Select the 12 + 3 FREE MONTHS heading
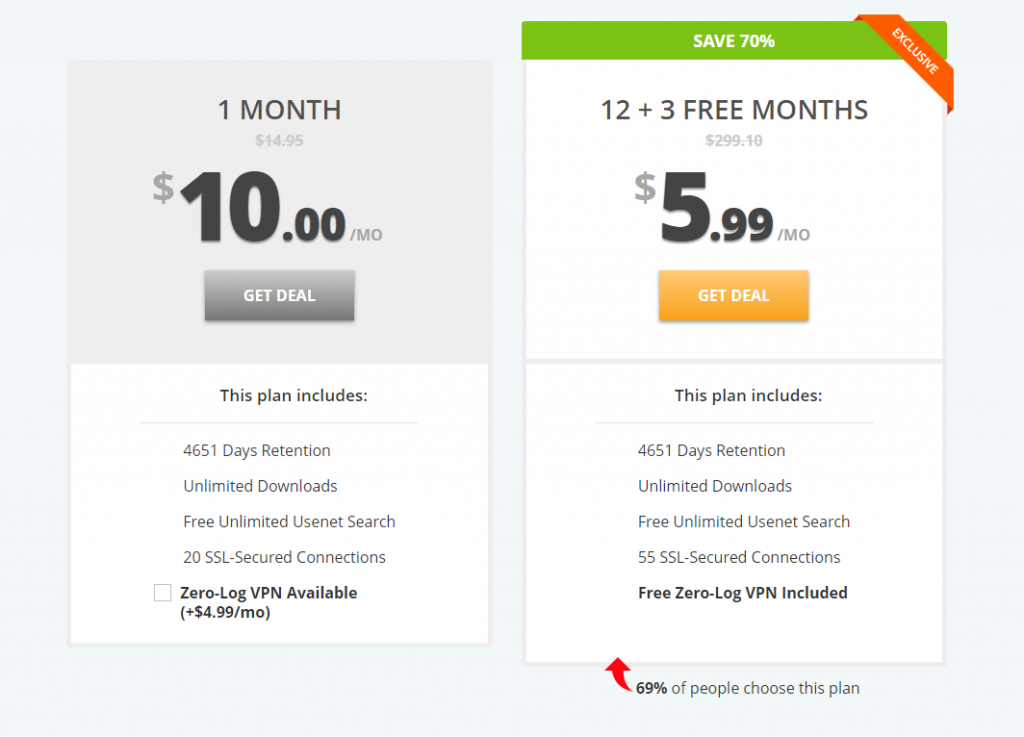The width and height of the screenshot is (1024, 737). (734, 110)
